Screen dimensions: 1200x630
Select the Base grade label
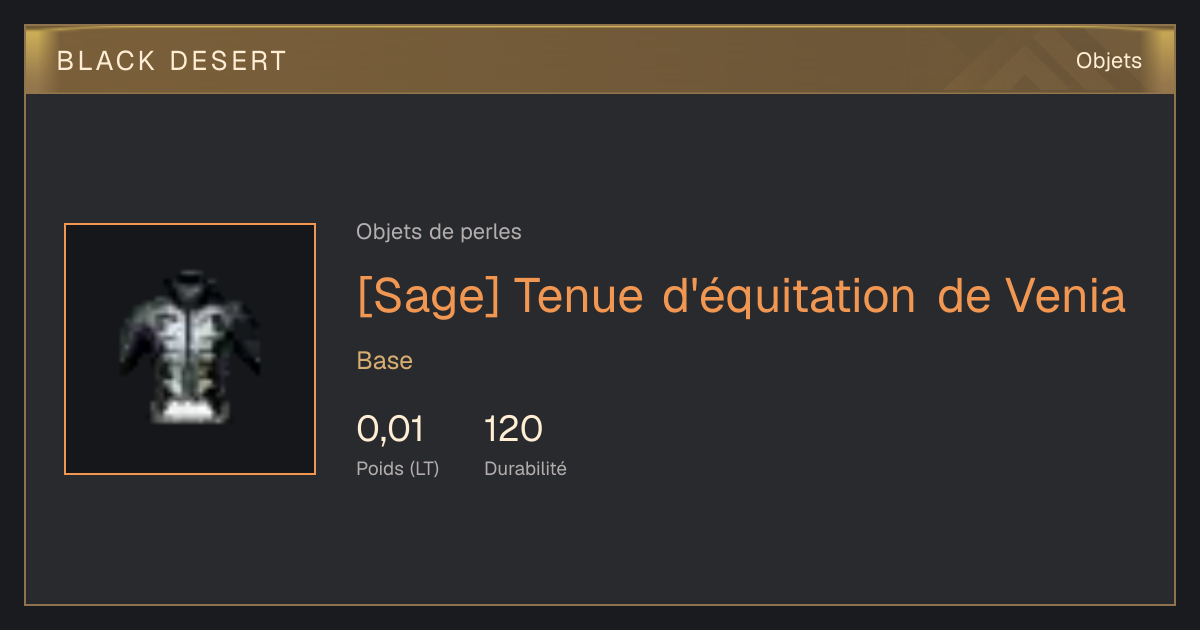pyautogui.click(x=385, y=361)
